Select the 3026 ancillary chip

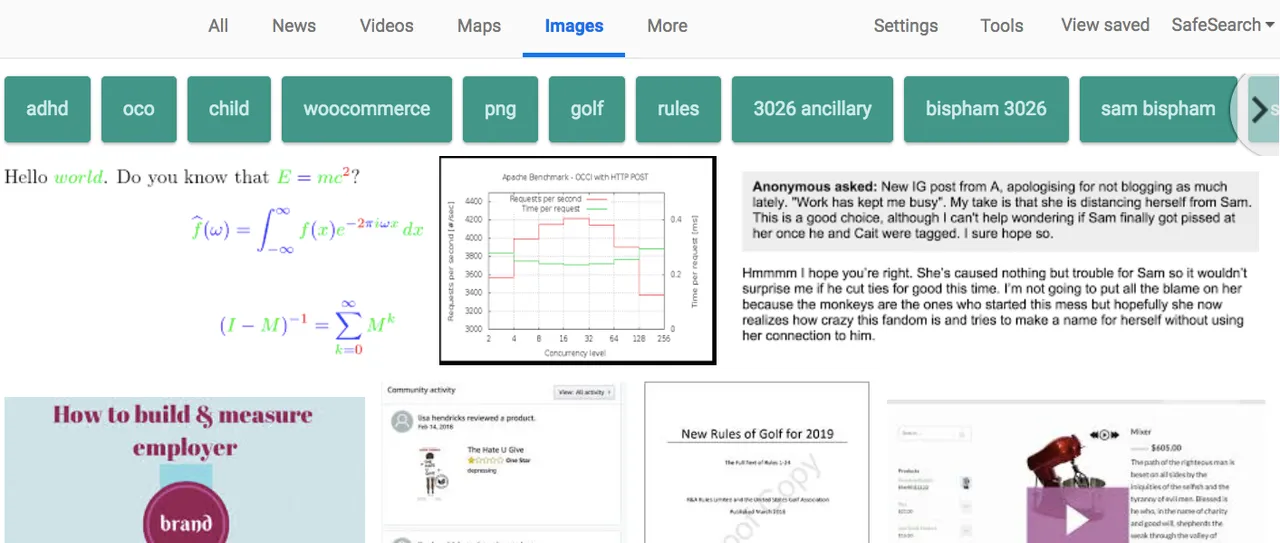coord(812,109)
